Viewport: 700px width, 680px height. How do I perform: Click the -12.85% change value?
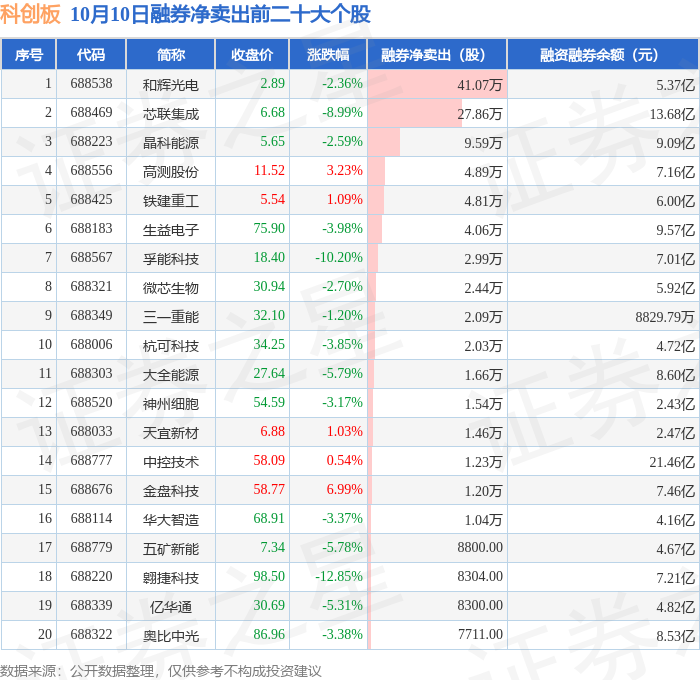(339, 577)
